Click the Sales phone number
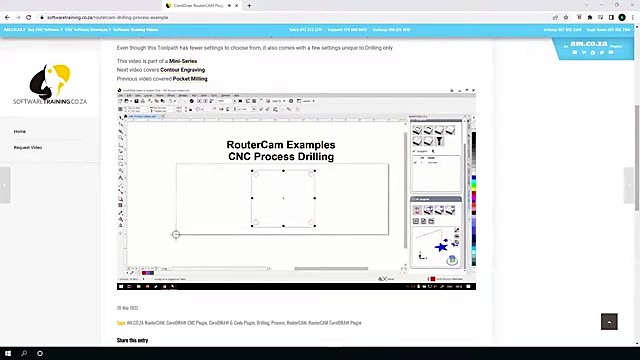Screen dimensions: 640x360 point(306,30)
